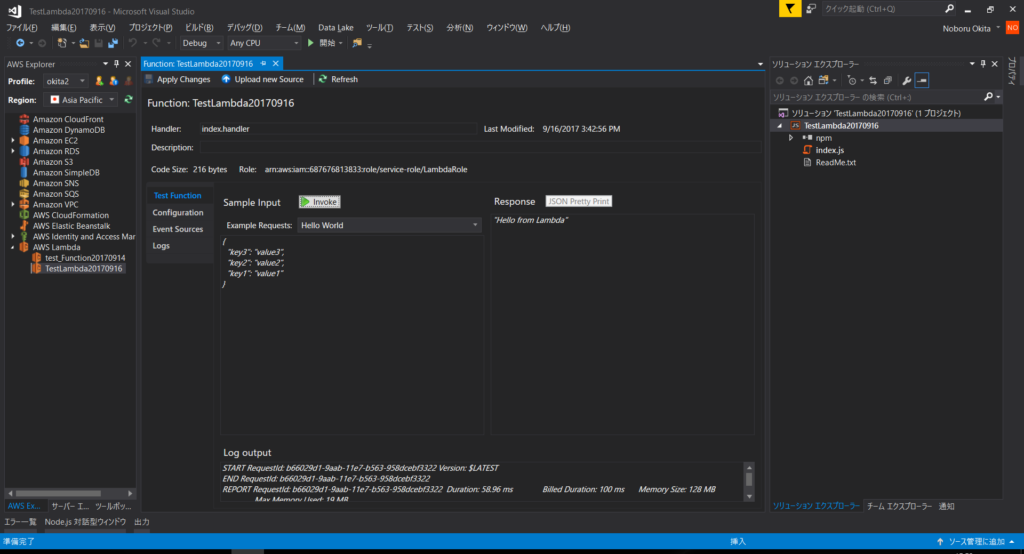This screenshot has height=554, width=1024.
Task: Open the Node.js 対話型ウィンドウ bottom tab
Action: 85,522
